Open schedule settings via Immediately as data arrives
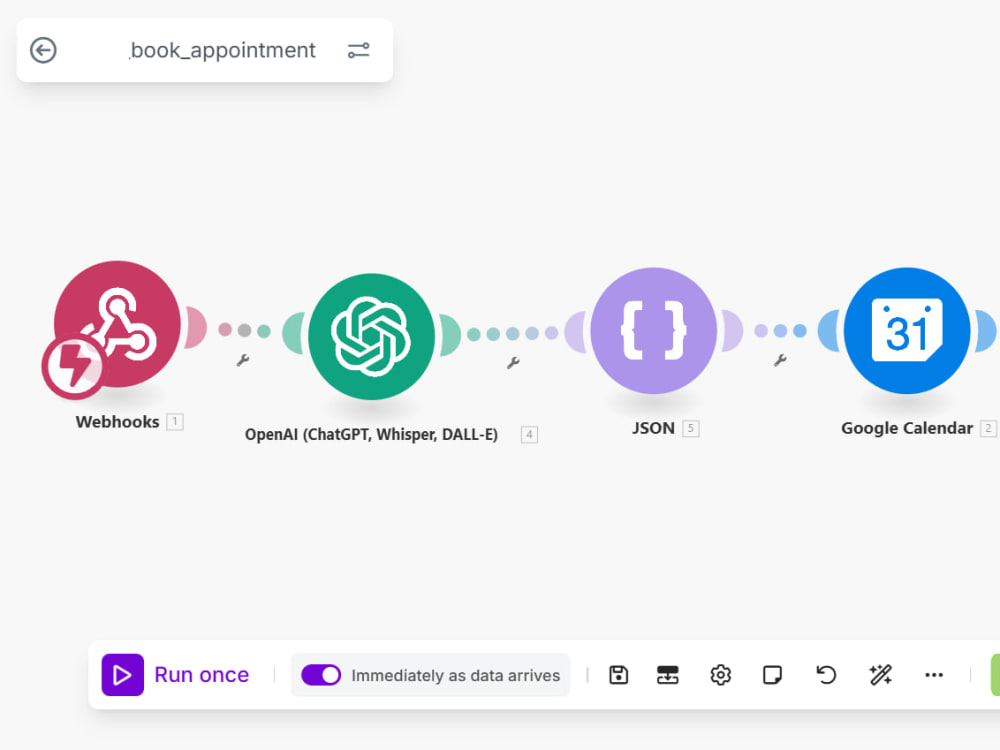The image size is (1000, 750). coord(455,675)
